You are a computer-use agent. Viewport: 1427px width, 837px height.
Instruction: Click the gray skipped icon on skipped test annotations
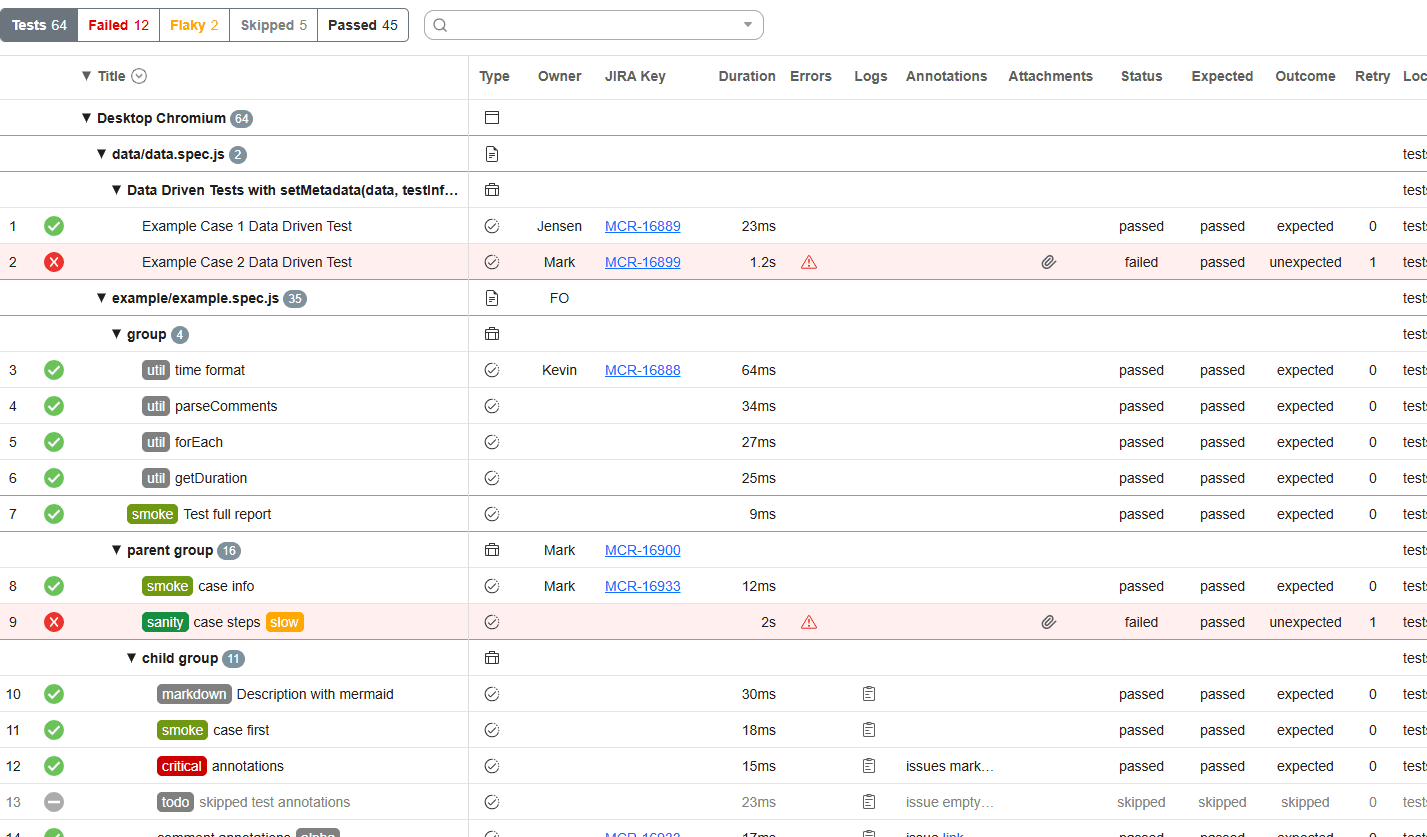click(x=54, y=802)
